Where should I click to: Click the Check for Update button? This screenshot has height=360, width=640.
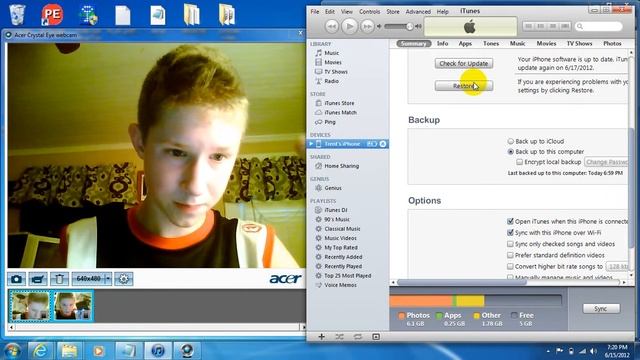pyautogui.click(x=464, y=64)
